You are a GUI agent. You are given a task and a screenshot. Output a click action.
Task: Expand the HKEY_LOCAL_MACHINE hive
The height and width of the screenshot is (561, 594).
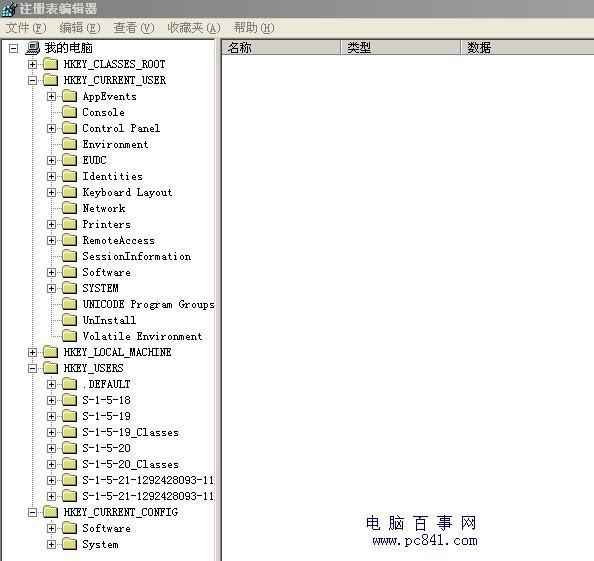coord(33,352)
